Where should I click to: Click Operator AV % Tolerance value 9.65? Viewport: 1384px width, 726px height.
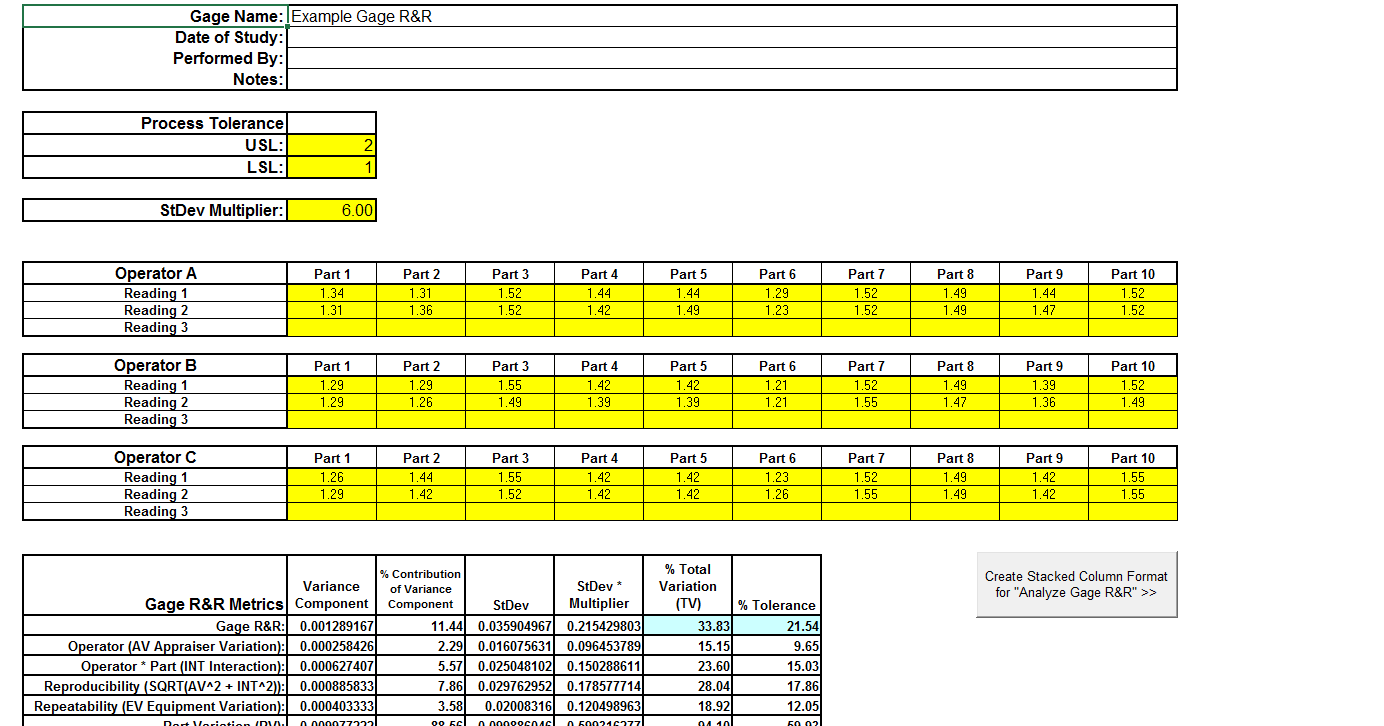point(777,646)
